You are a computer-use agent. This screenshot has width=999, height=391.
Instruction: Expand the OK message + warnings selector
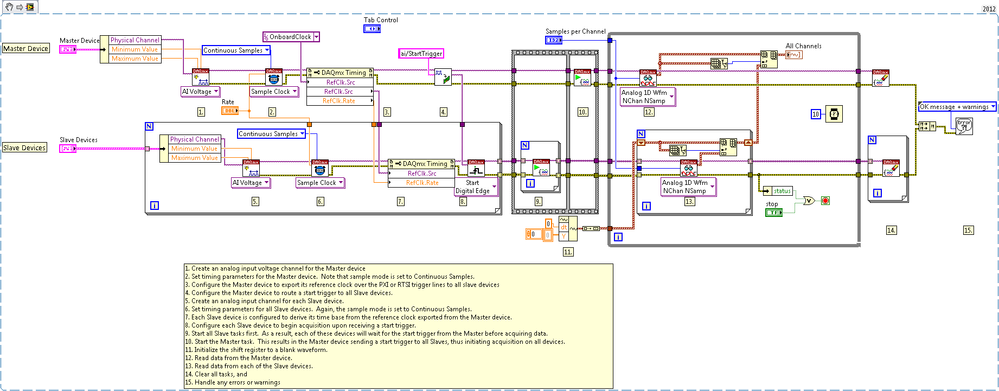tap(957, 106)
